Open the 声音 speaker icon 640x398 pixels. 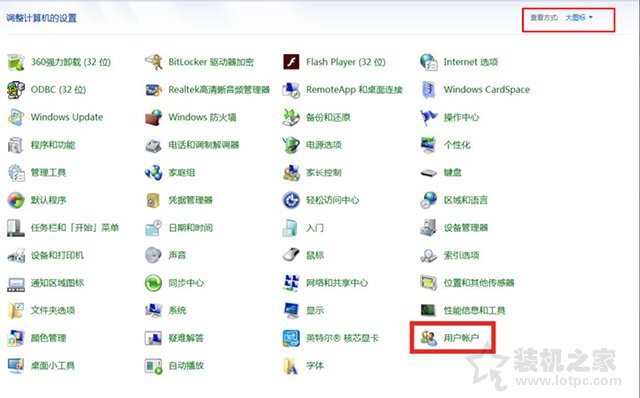click(153, 256)
